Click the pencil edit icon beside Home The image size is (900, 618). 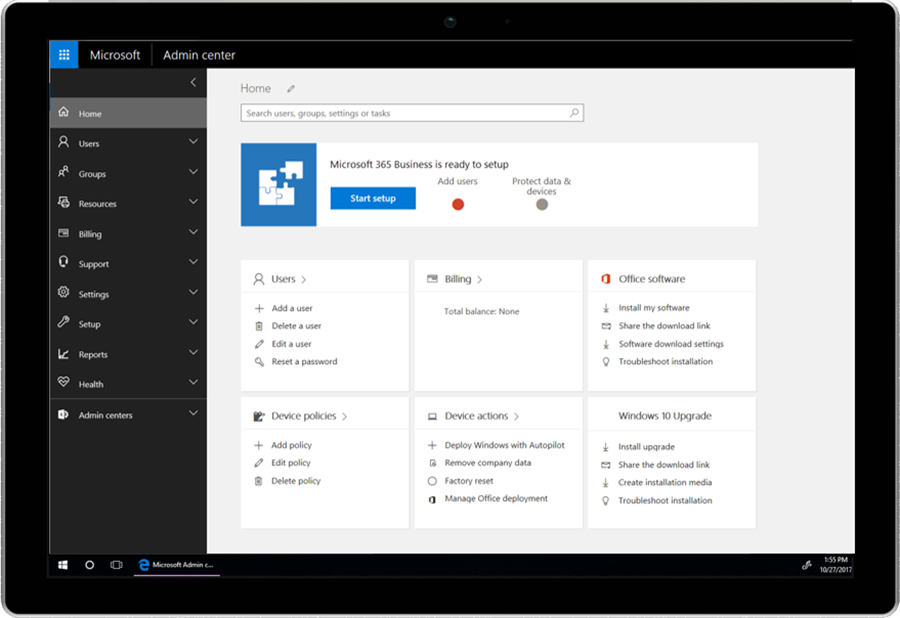coord(291,89)
